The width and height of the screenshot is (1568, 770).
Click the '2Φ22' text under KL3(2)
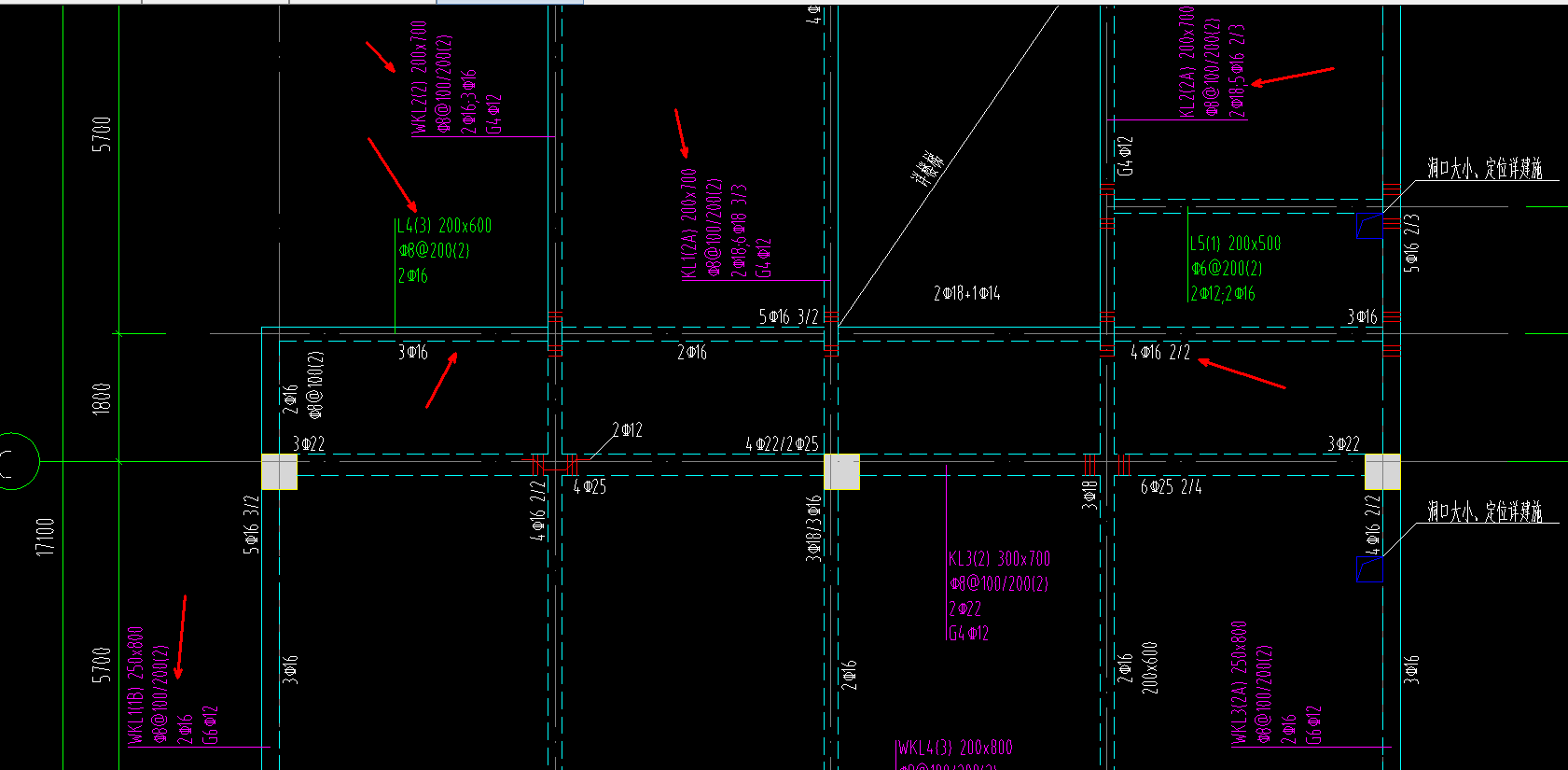click(965, 609)
